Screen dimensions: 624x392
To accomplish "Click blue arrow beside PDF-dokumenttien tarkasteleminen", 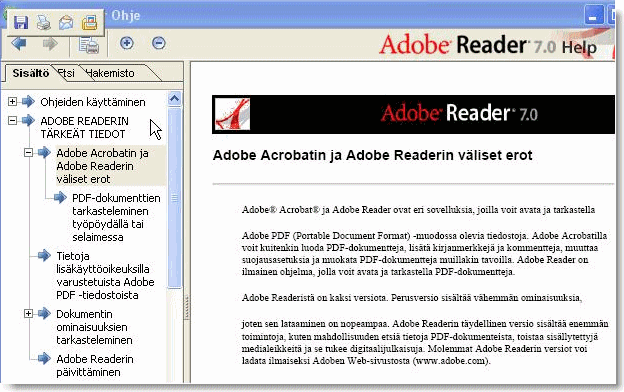I will coord(60,197).
